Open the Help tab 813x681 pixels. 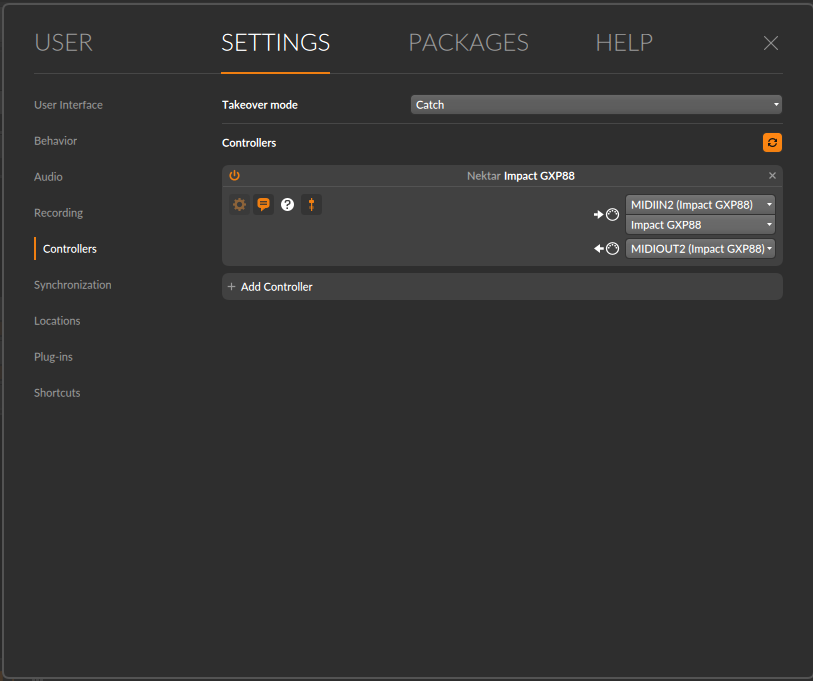point(624,43)
